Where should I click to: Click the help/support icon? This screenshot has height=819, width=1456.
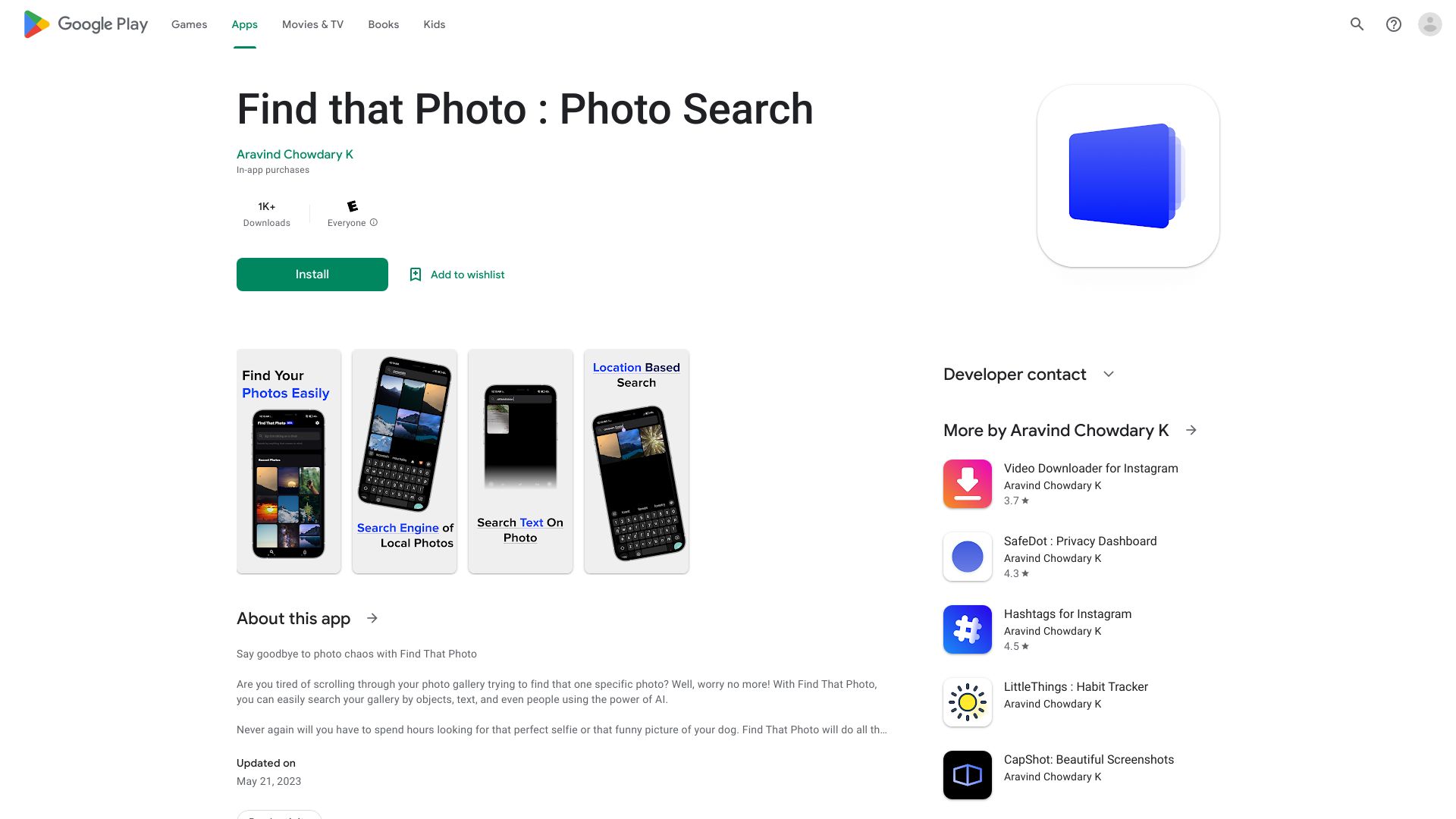[1393, 24]
